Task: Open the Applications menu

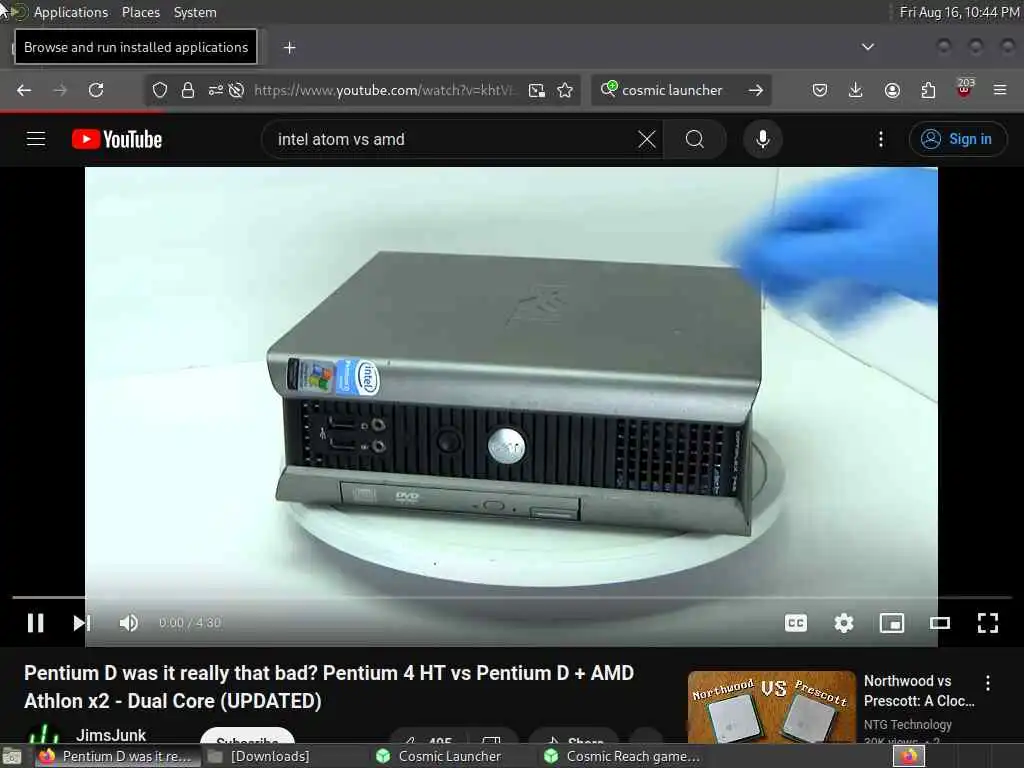Action: tap(71, 12)
